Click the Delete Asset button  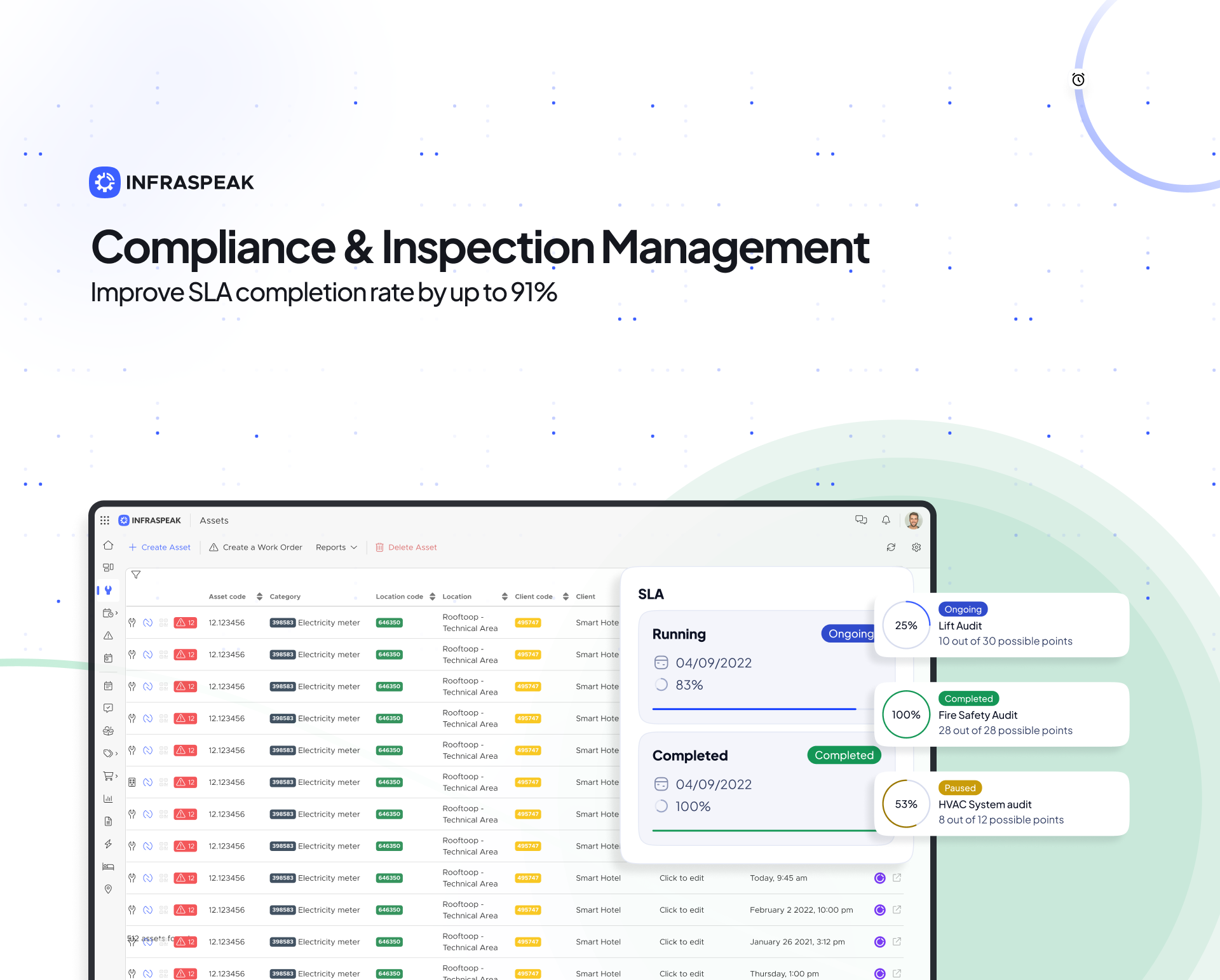click(406, 547)
